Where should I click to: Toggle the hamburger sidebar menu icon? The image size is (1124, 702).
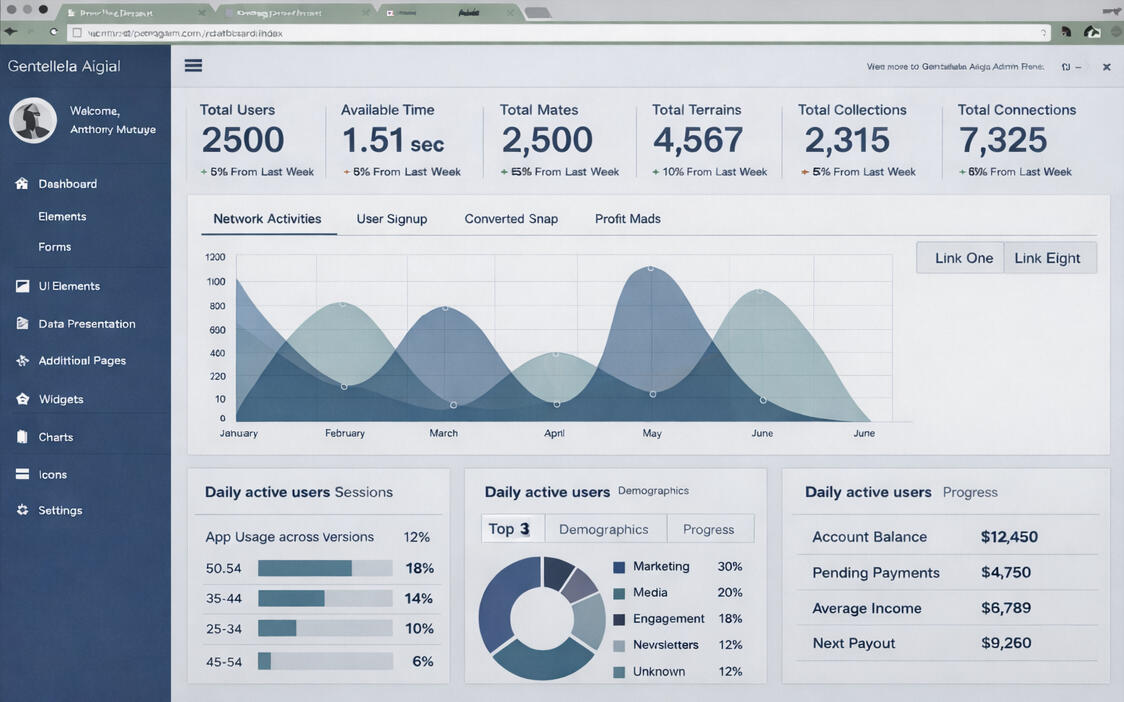click(x=193, y=66)
